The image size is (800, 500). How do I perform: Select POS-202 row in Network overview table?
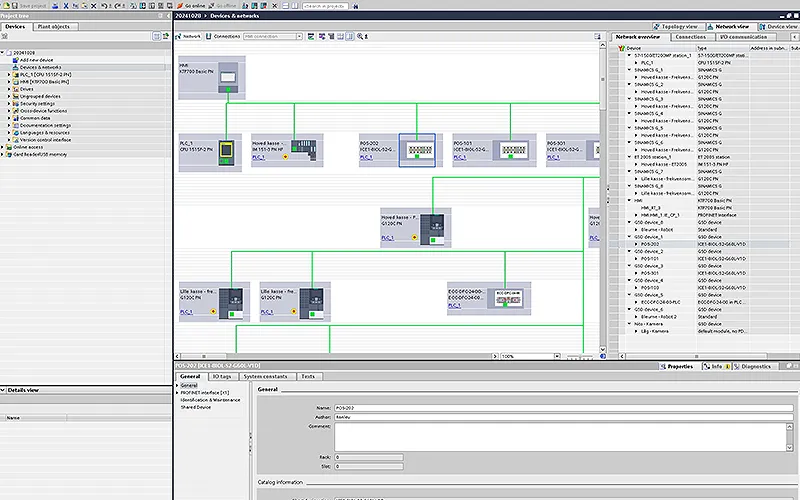(x=704, y=244)
